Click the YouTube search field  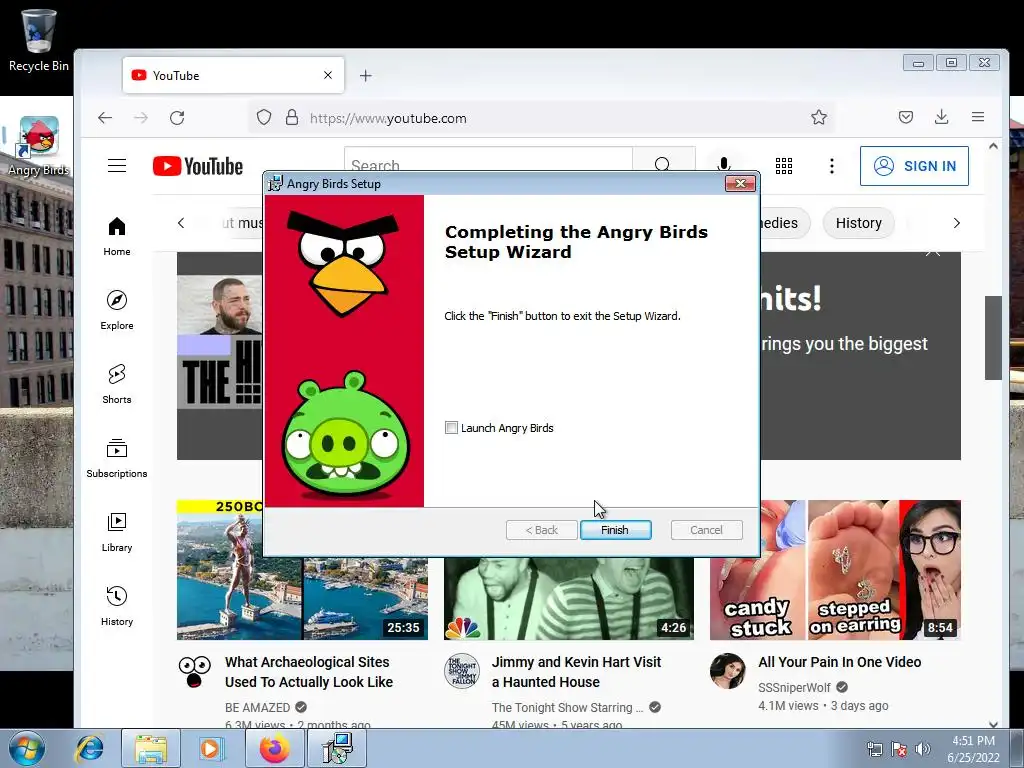click(x=488, y=163)
